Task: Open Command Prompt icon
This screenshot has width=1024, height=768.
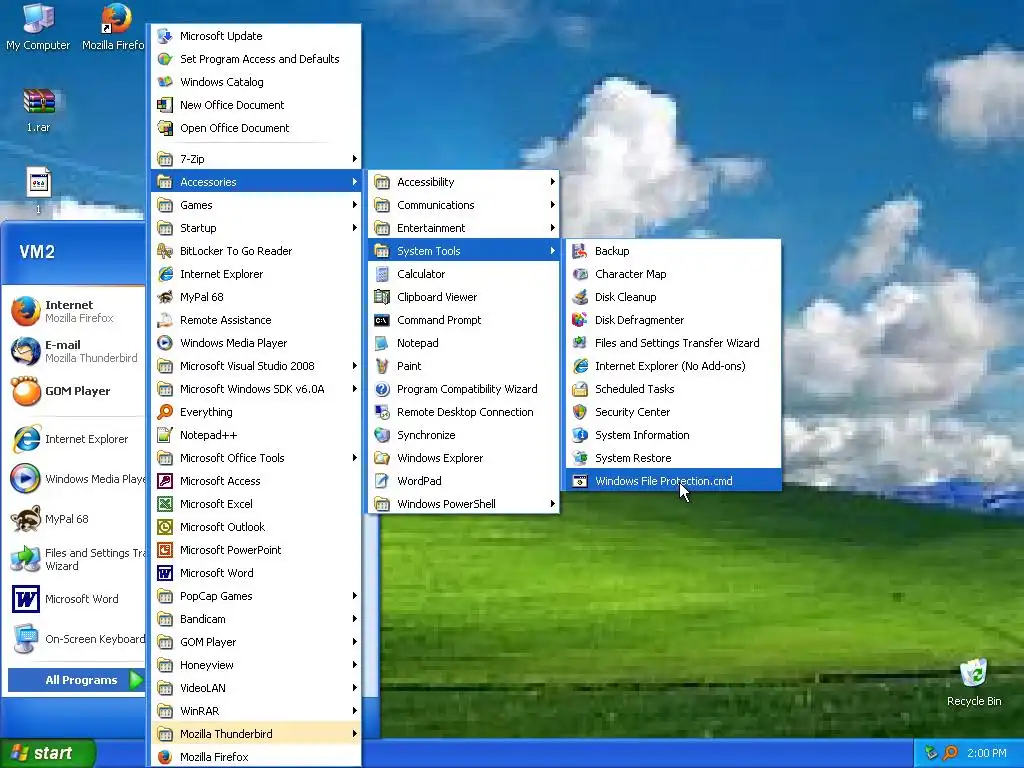Action: (382, 319)
